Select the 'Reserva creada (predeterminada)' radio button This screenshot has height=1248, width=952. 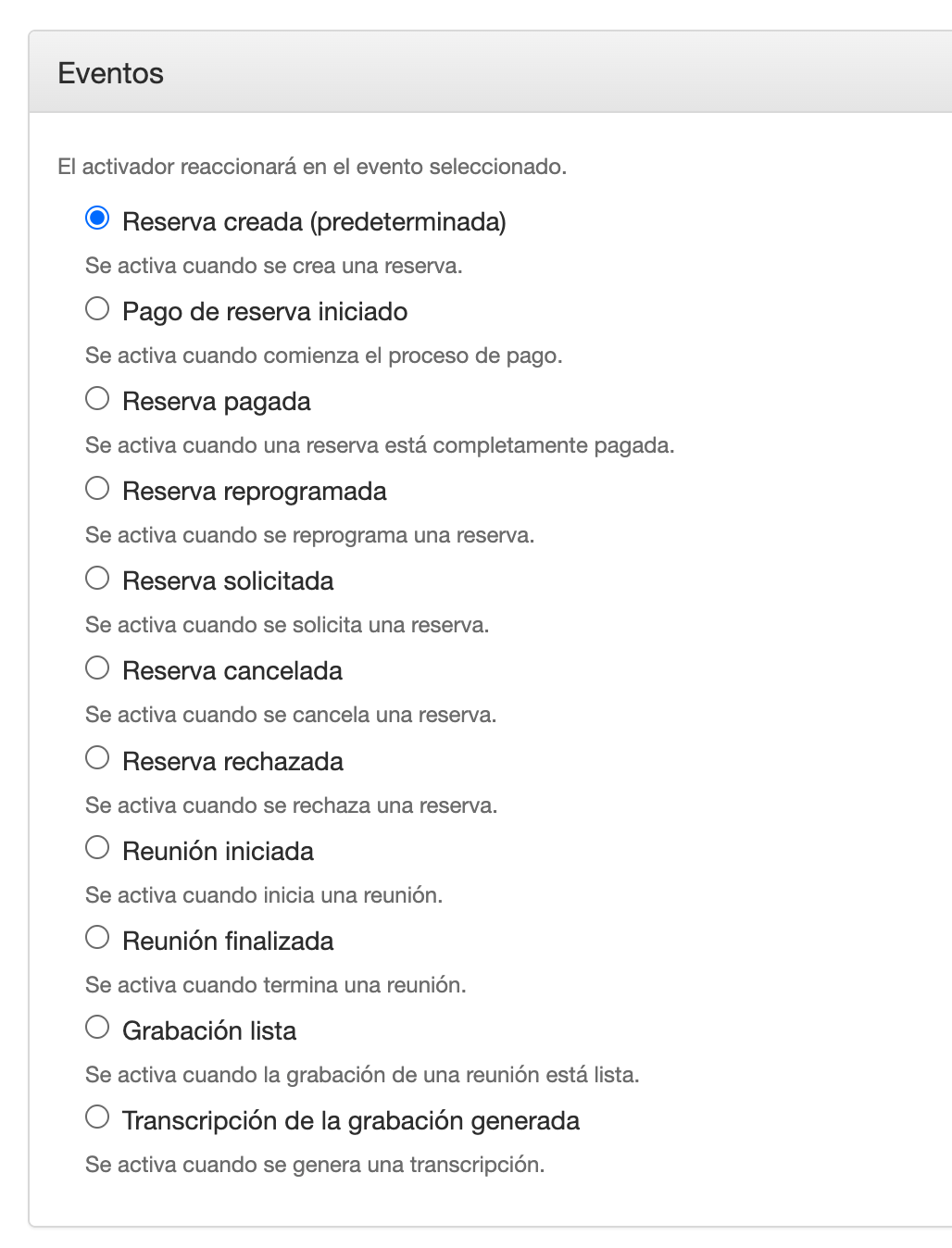97,218
